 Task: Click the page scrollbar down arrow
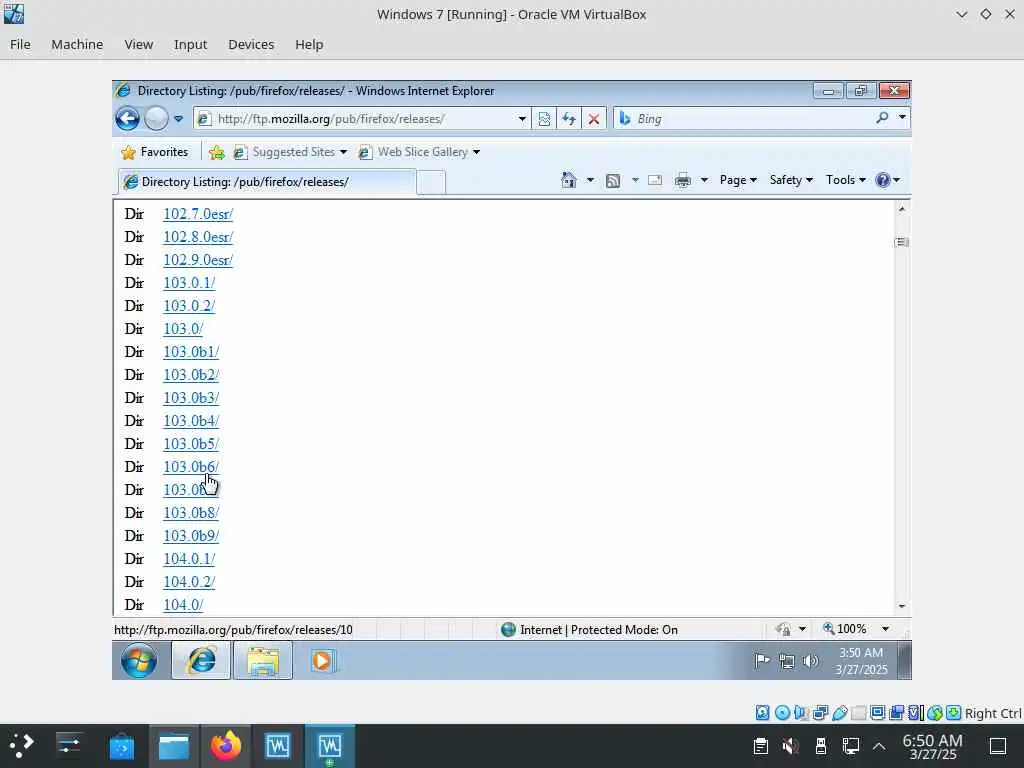902,606
